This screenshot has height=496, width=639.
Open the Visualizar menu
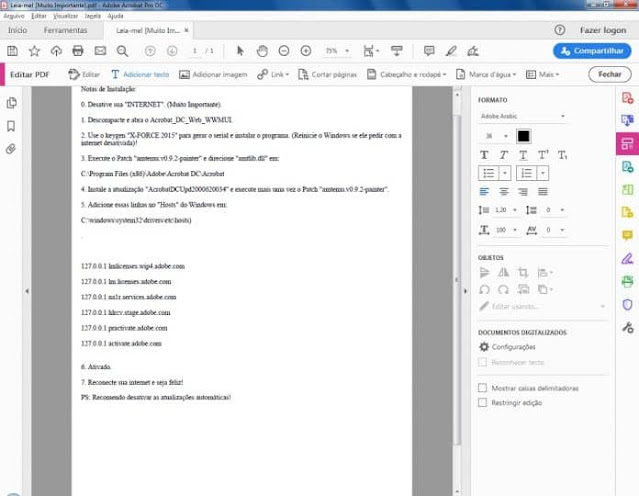(x=65, y=16)
